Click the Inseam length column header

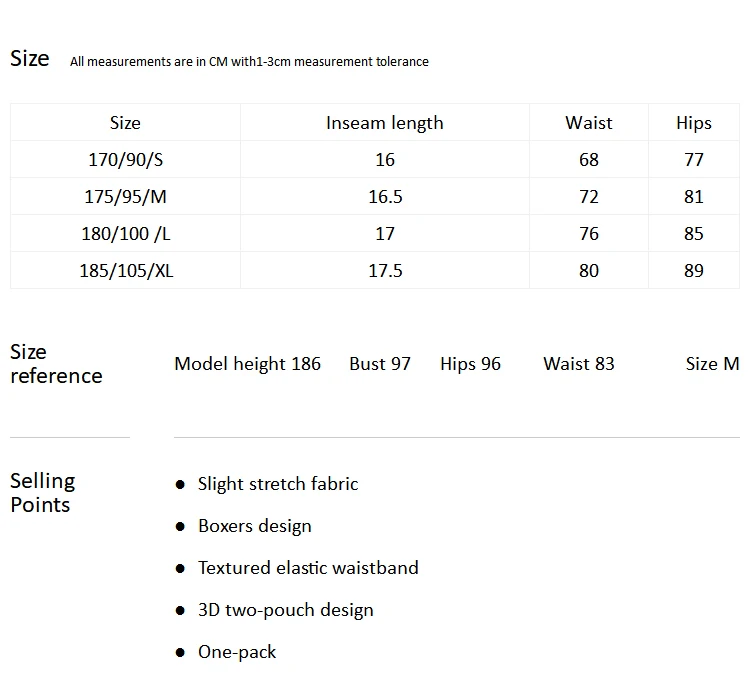(x=385, y=123)
